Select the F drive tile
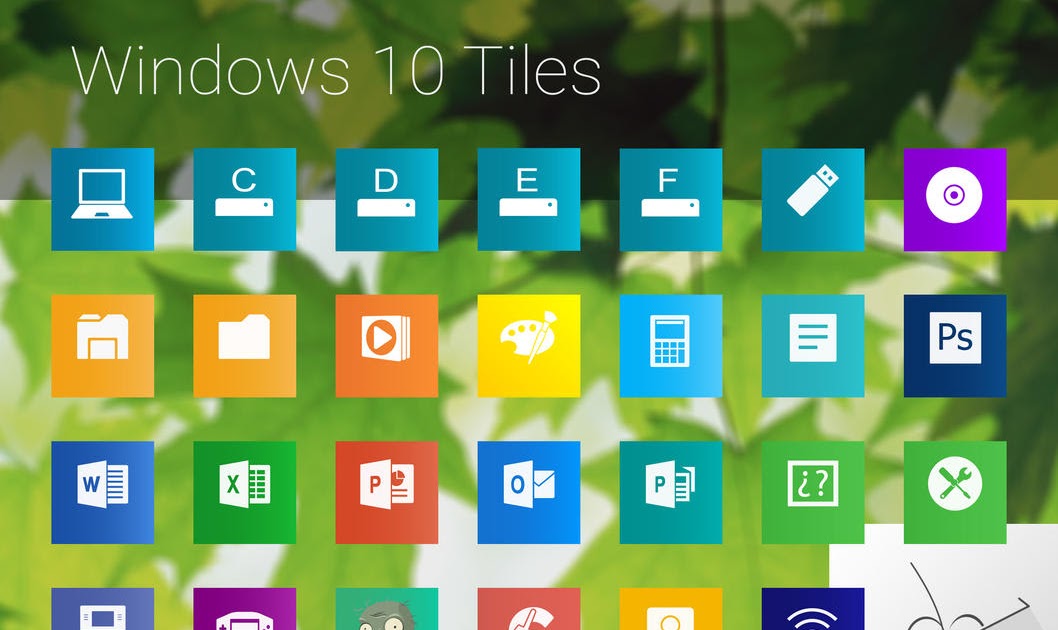The height and width of the screenshot is (630, 1058). (x=671, y=199)
